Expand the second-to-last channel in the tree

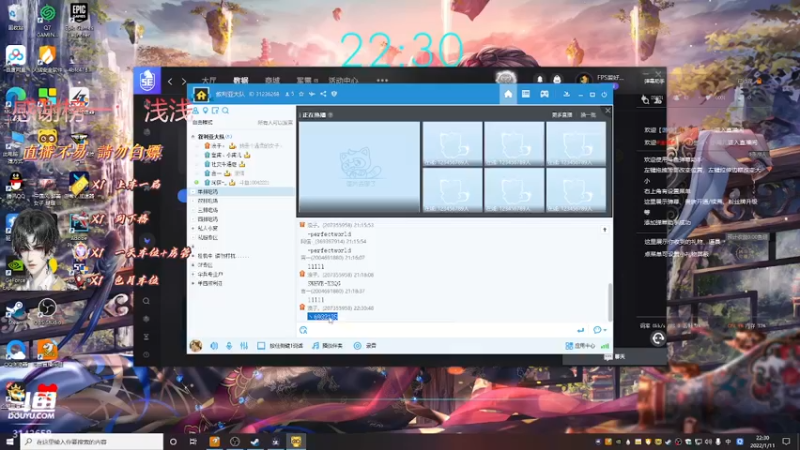click(193, 274)
